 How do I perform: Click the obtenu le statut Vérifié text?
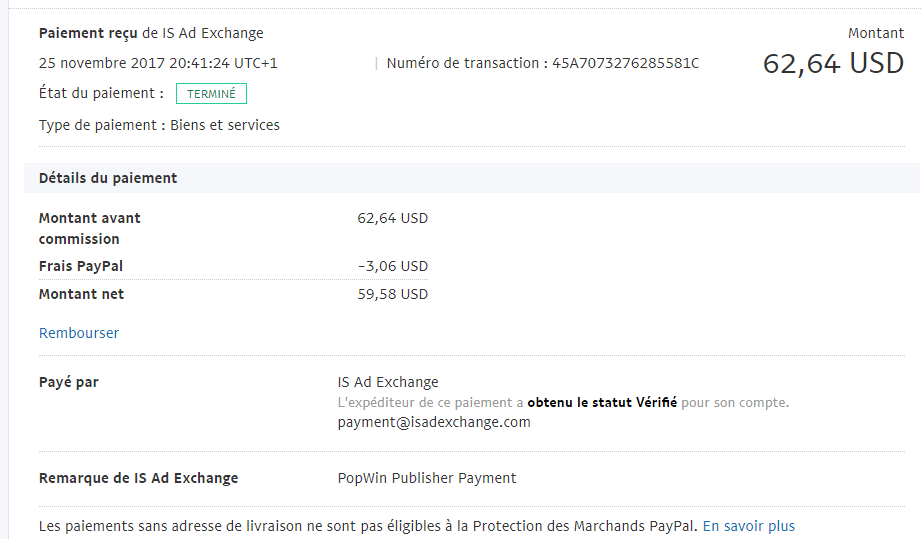[x=602, y=402]
